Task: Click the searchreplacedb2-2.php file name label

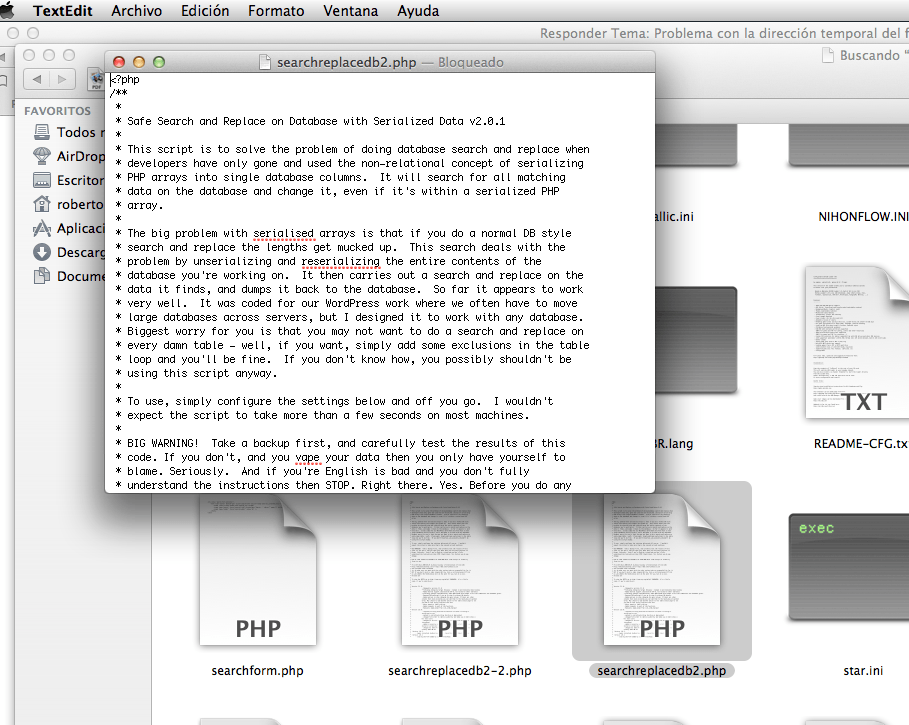Action: pos(460,671)
